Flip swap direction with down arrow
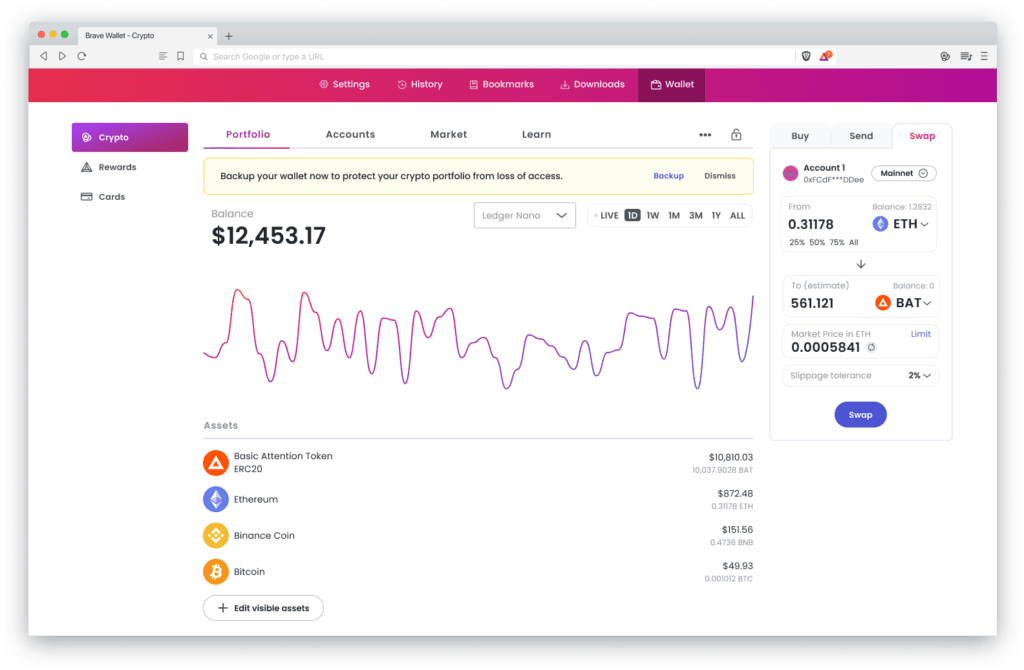Image resolution: width=1024 pixels, height=670 pixels. point(861,264)
